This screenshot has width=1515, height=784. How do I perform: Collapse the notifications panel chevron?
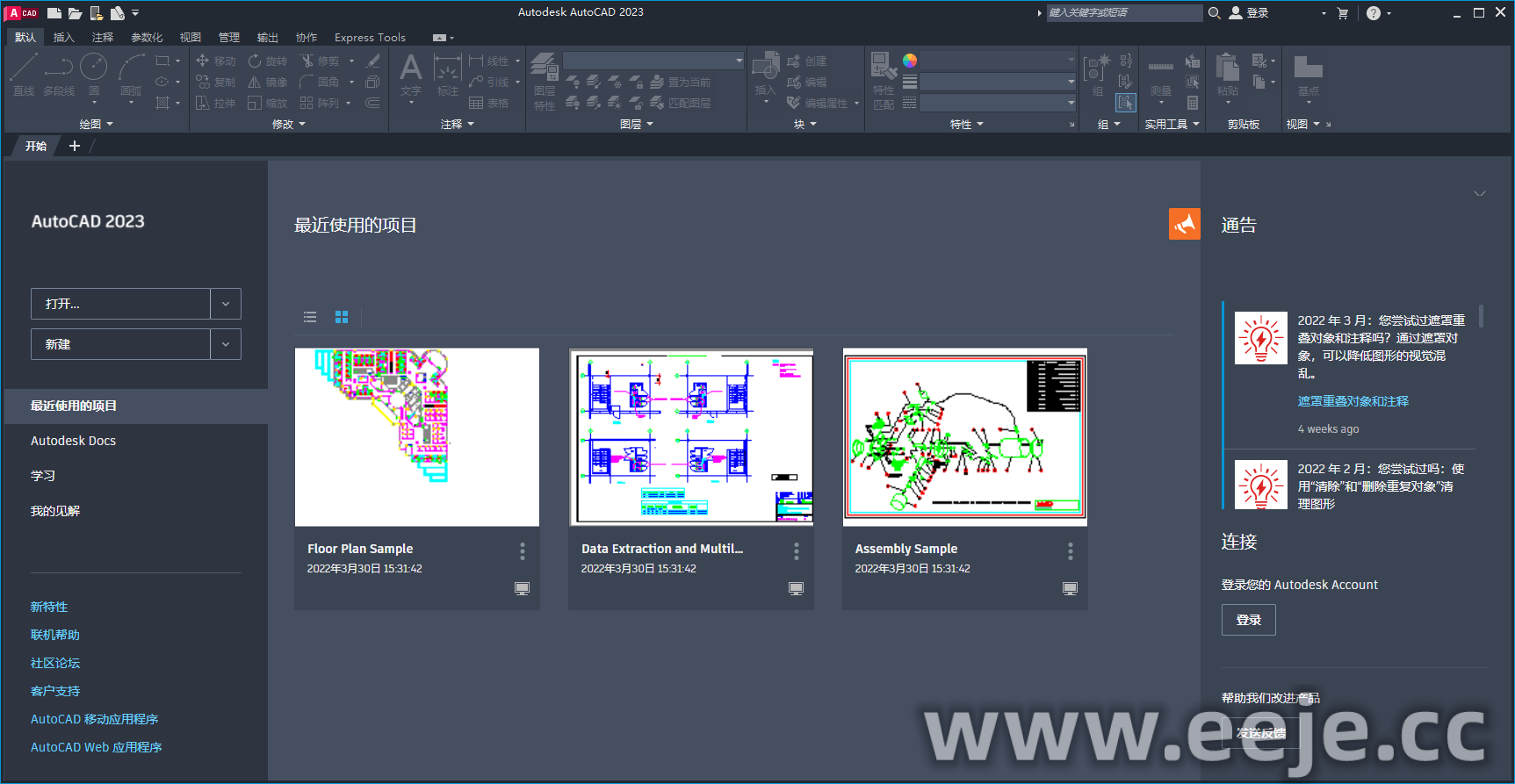click(x=1479, y=194)
